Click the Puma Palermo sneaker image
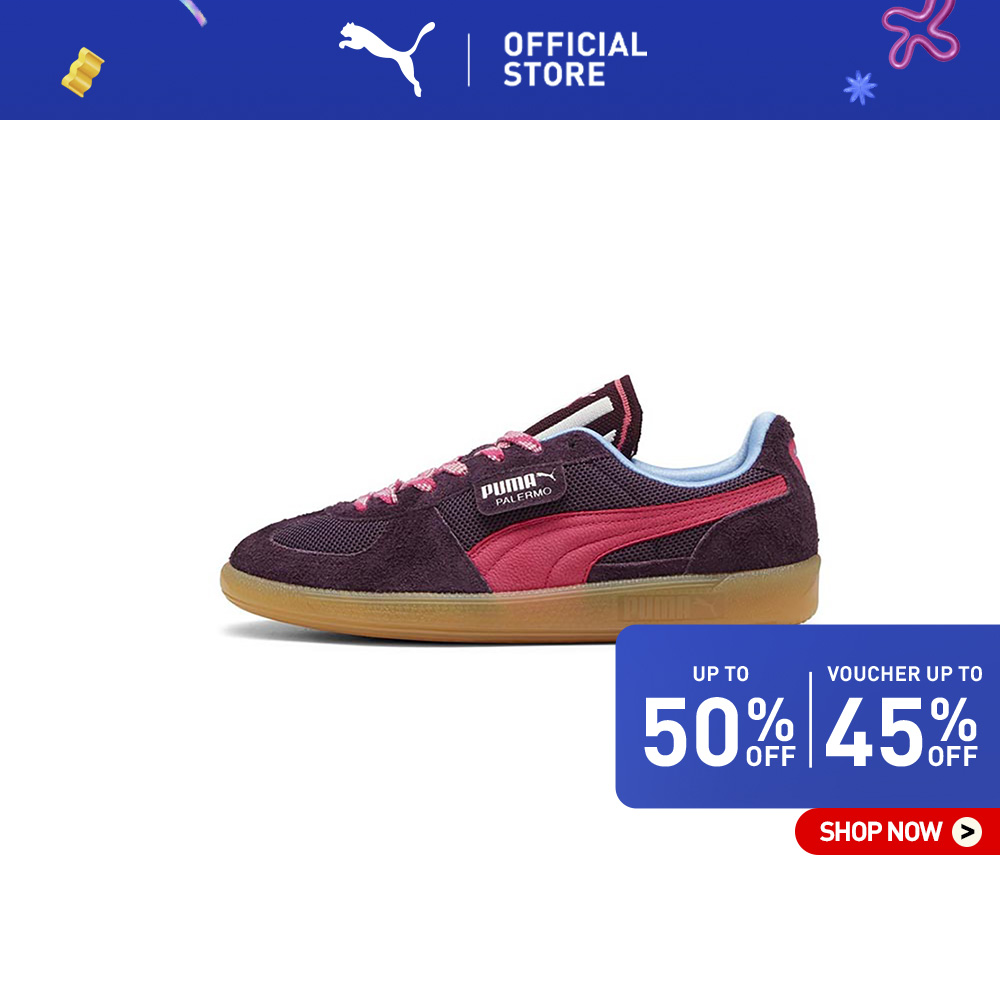 520,510
